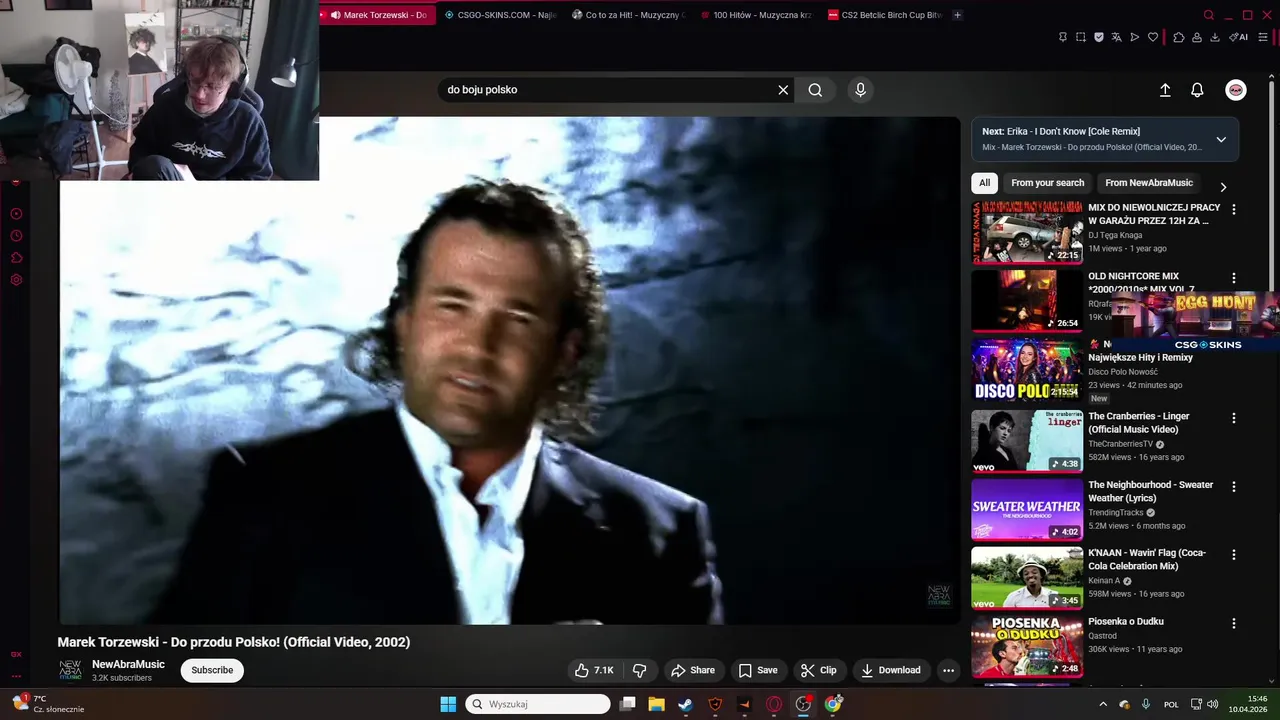1280x720 pixels.
Task: Open MIX DO NIEWOLNICZEJ PRACY thumbnail
Action: pos(1027,232)
